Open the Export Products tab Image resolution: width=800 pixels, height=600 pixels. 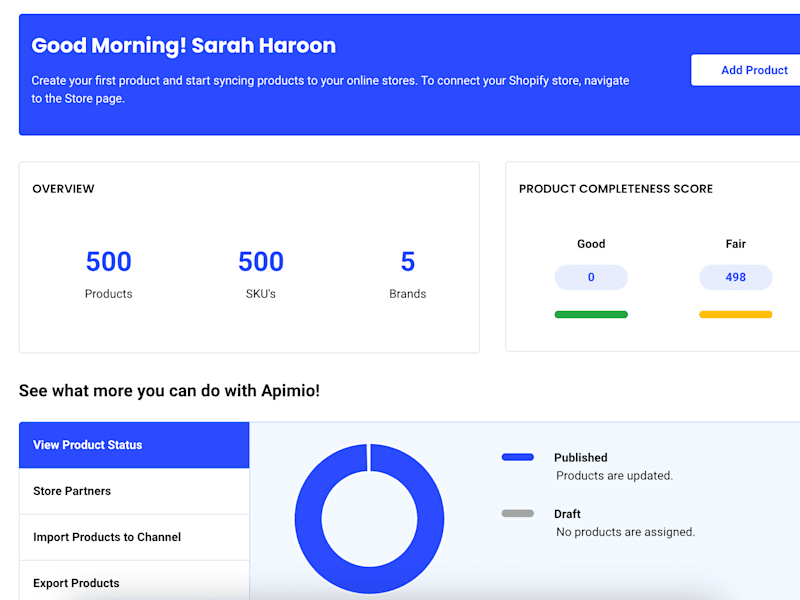click(x=134, y=581)
